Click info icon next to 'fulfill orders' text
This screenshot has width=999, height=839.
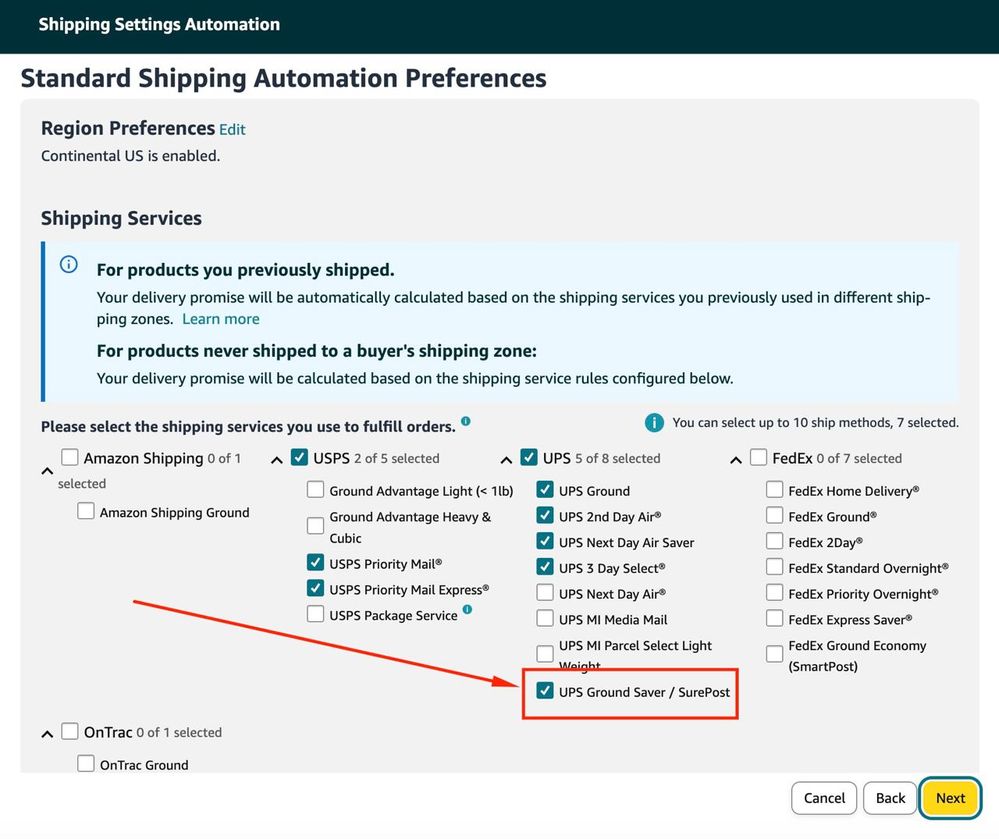coord(466,422)
